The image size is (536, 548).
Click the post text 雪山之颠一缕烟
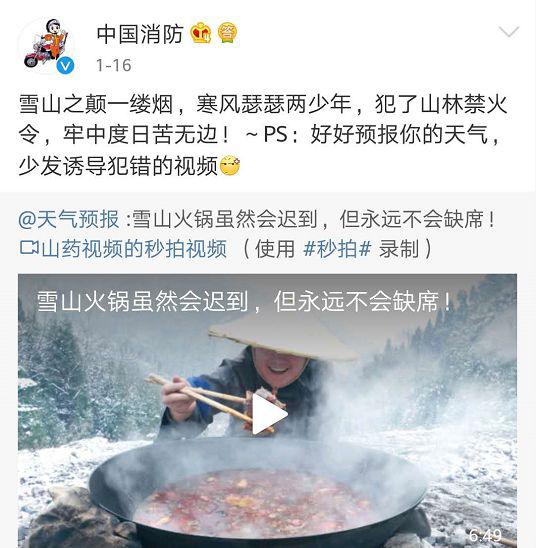(96, 104)
